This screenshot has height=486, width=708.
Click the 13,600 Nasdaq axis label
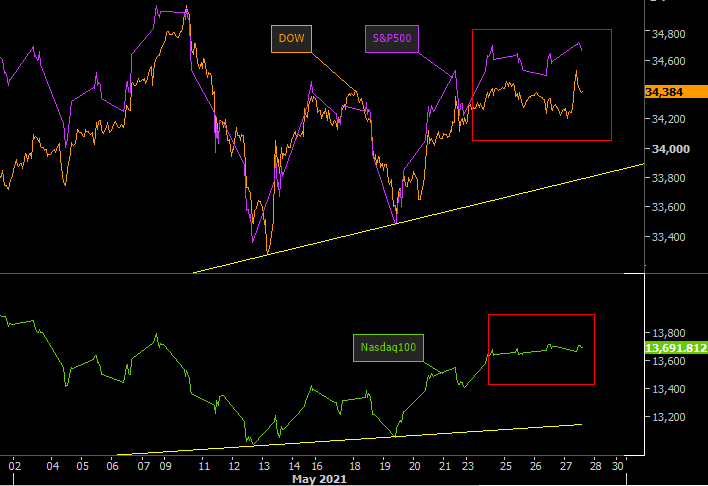coord(668,361)
